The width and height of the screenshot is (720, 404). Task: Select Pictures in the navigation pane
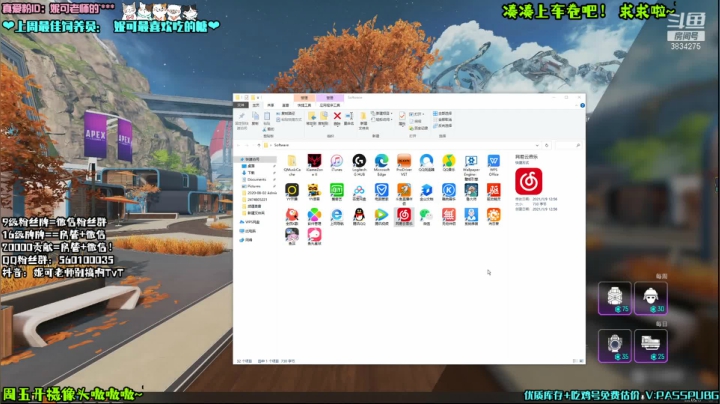[254, 186]
